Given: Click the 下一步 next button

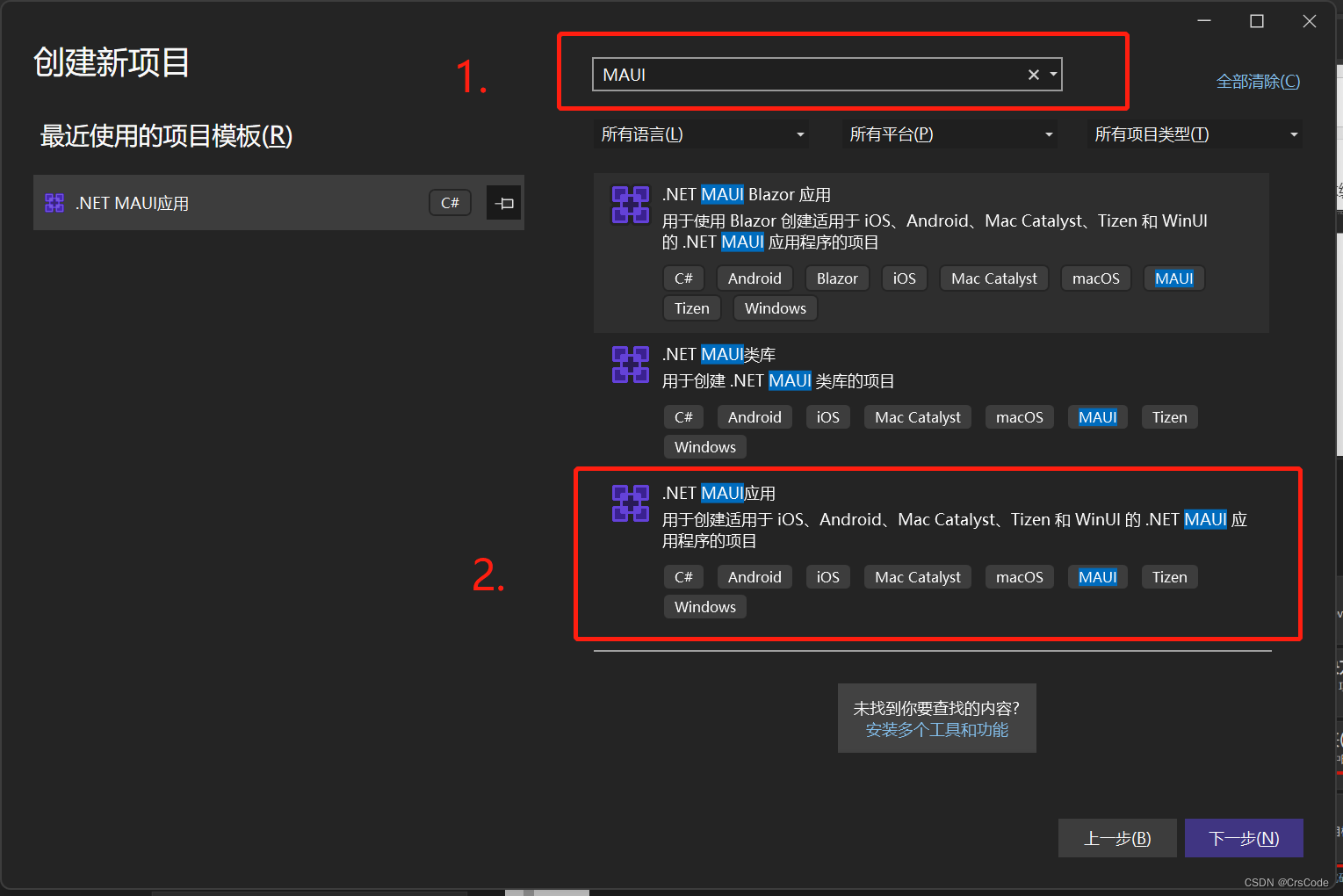Looking at the screenshot, I should point(1244,838).
